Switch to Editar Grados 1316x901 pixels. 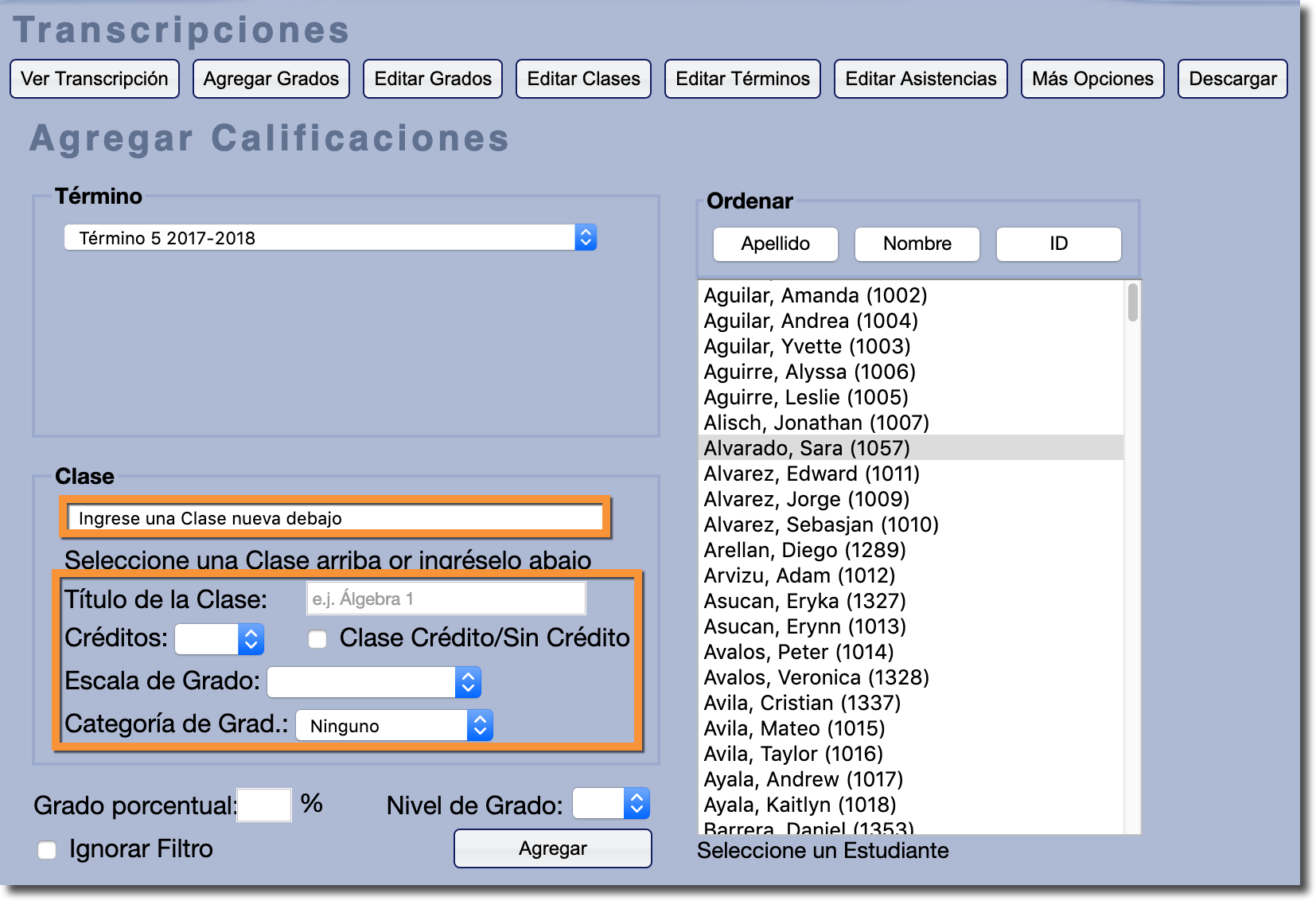pos(433,79)
